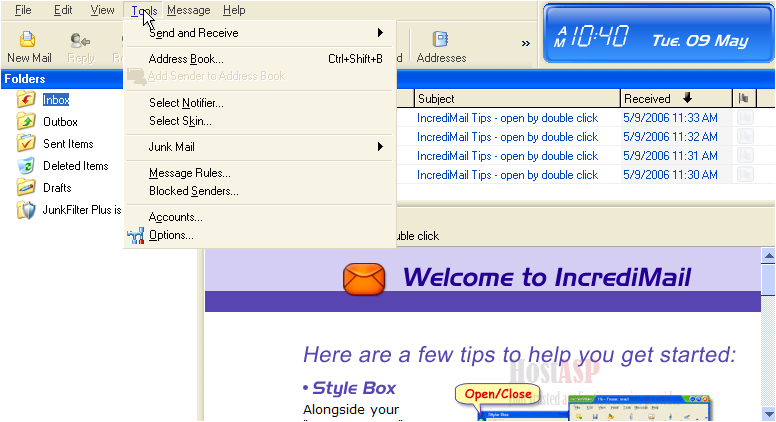Viewport: 776px width, 422px height.
Task: Open the Deleted Items recycle icon
Action: pyautogui.click(x=26, y=166)
